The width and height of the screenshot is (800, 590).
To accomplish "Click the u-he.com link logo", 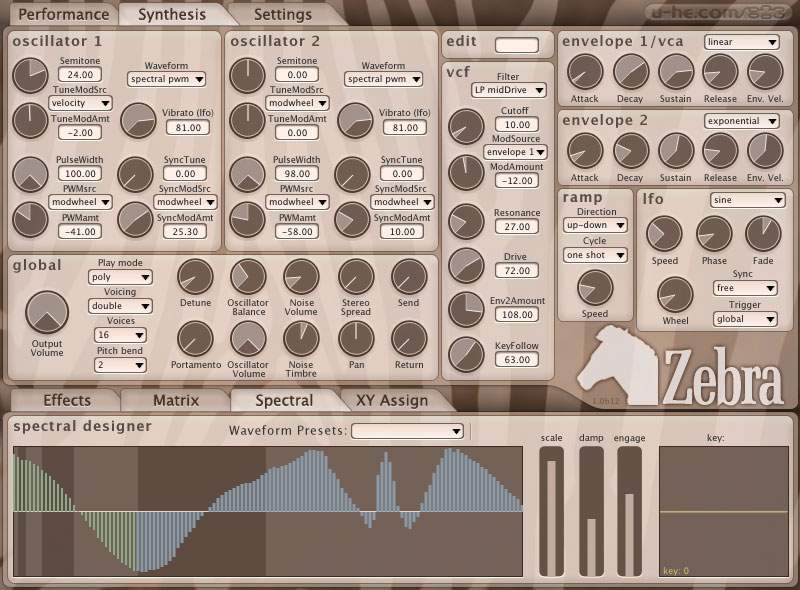I will pyautogui.click(x=718, y=12).
